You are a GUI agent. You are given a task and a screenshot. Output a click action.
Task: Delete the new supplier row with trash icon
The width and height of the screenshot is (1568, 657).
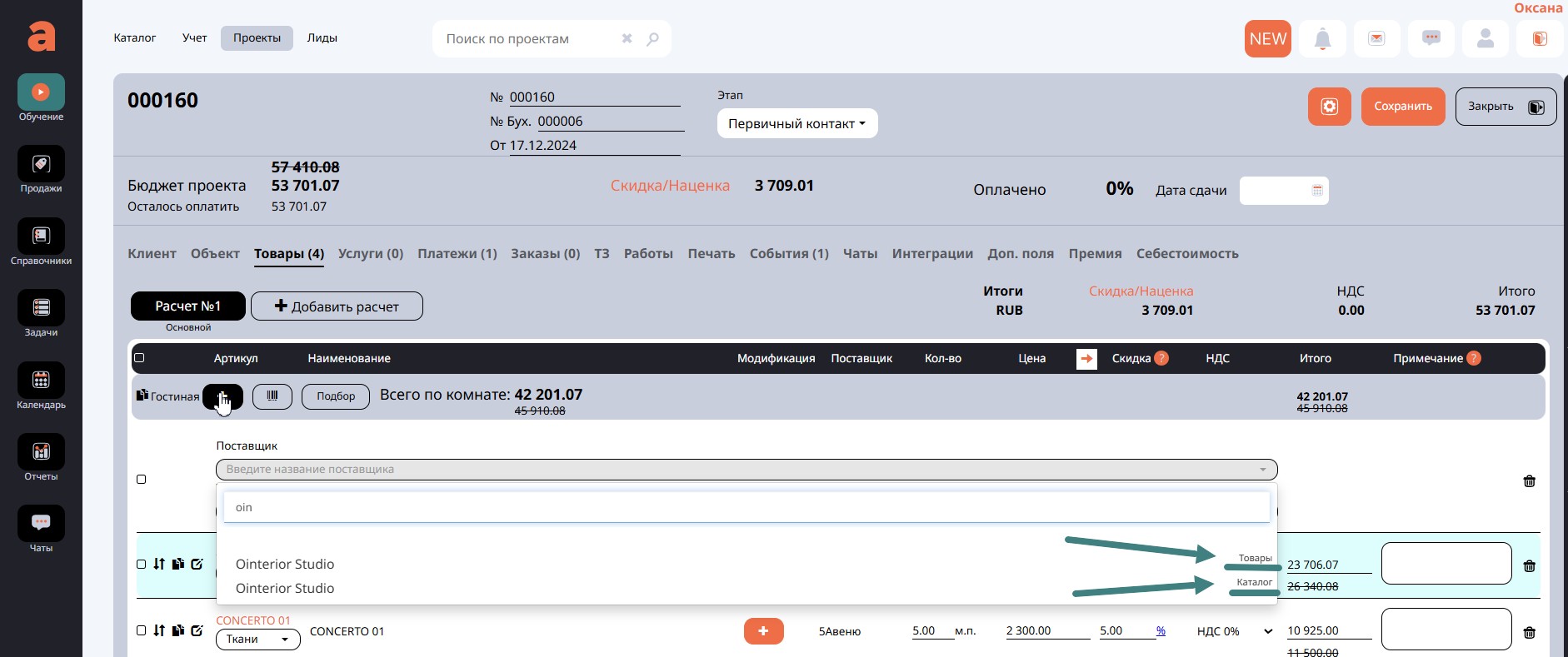pos(1529,481)
